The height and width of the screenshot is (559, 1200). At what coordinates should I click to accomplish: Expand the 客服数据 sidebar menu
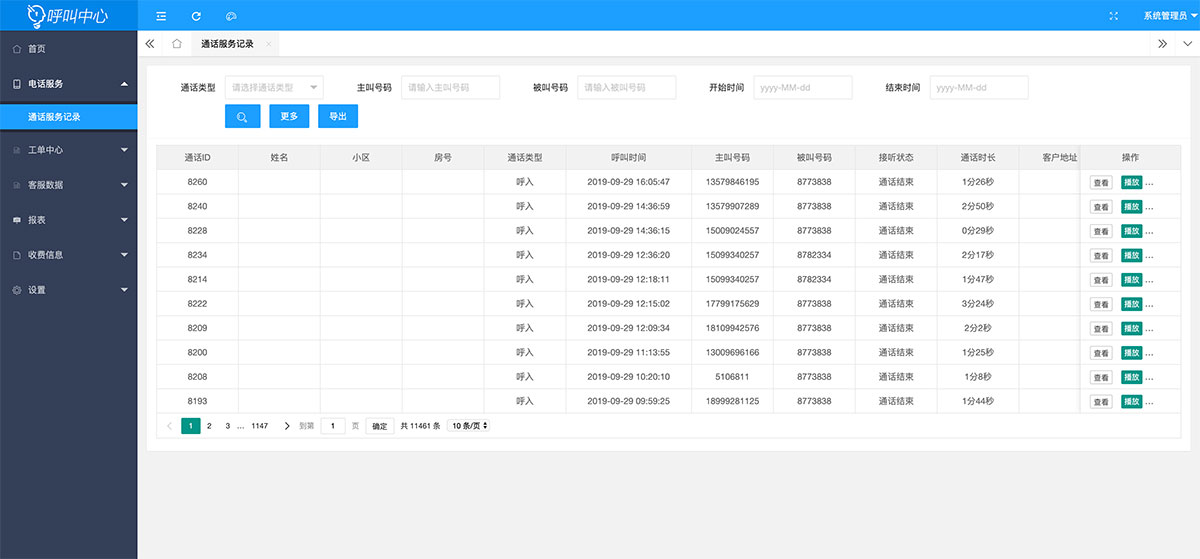[68, 185]
